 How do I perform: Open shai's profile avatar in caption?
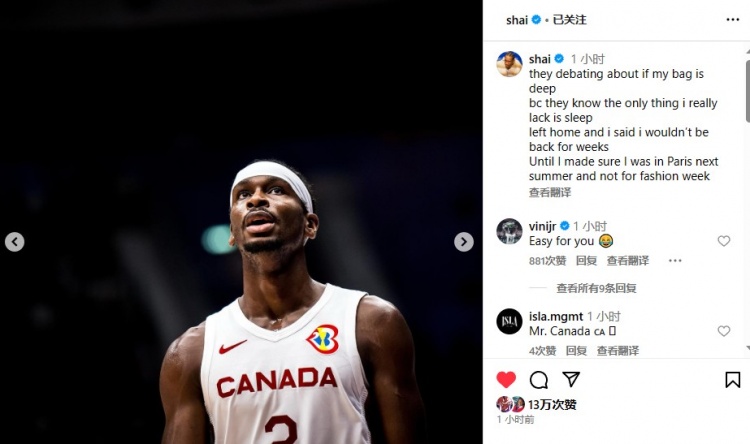pos(509,64)
